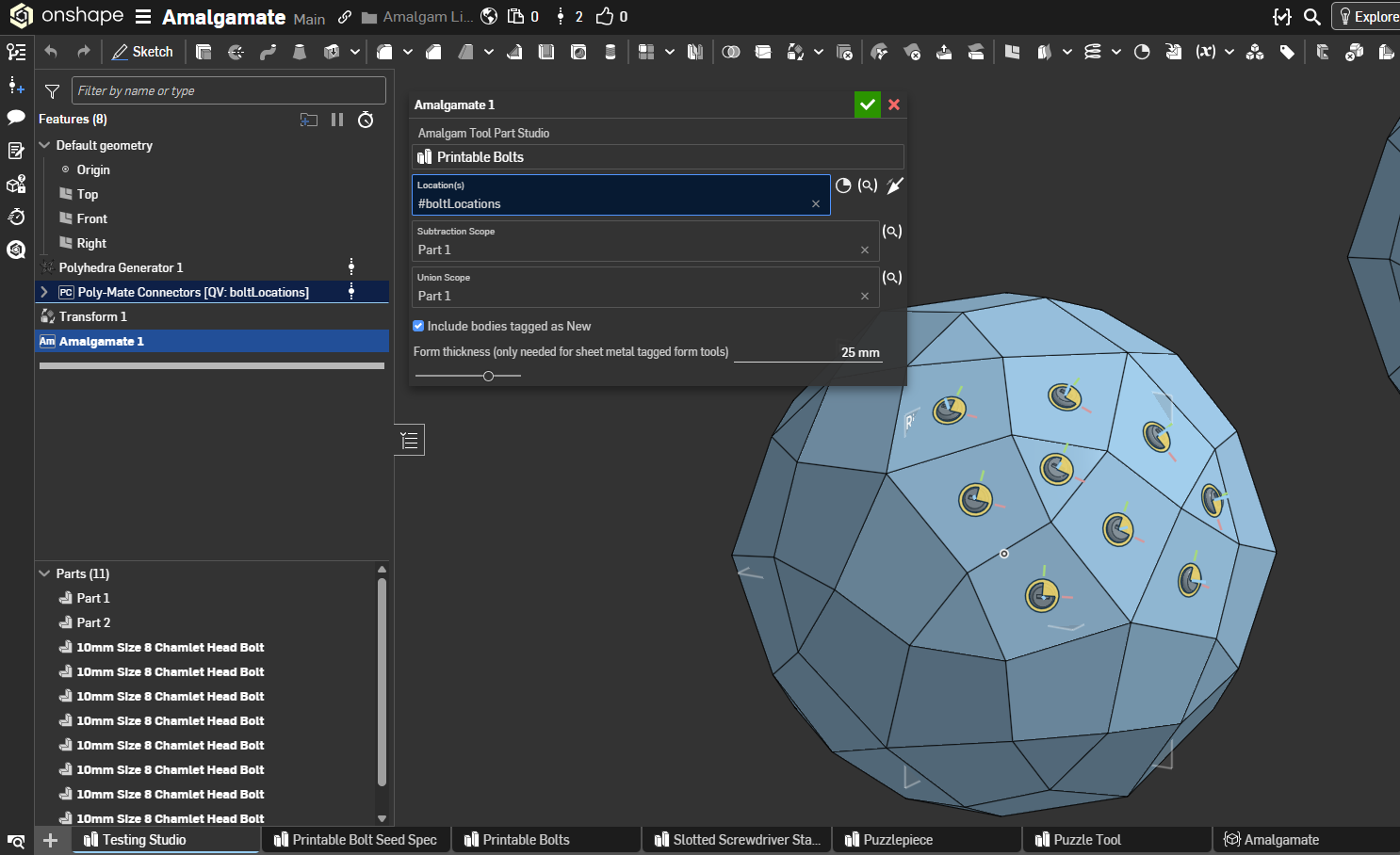Collapse the Parts list
Viewport: 1400px width, 855px height.
click(44, 573)
